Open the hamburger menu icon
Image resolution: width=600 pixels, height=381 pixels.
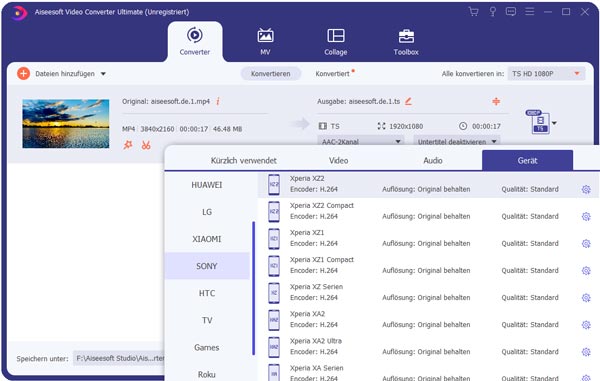[530, 12]
